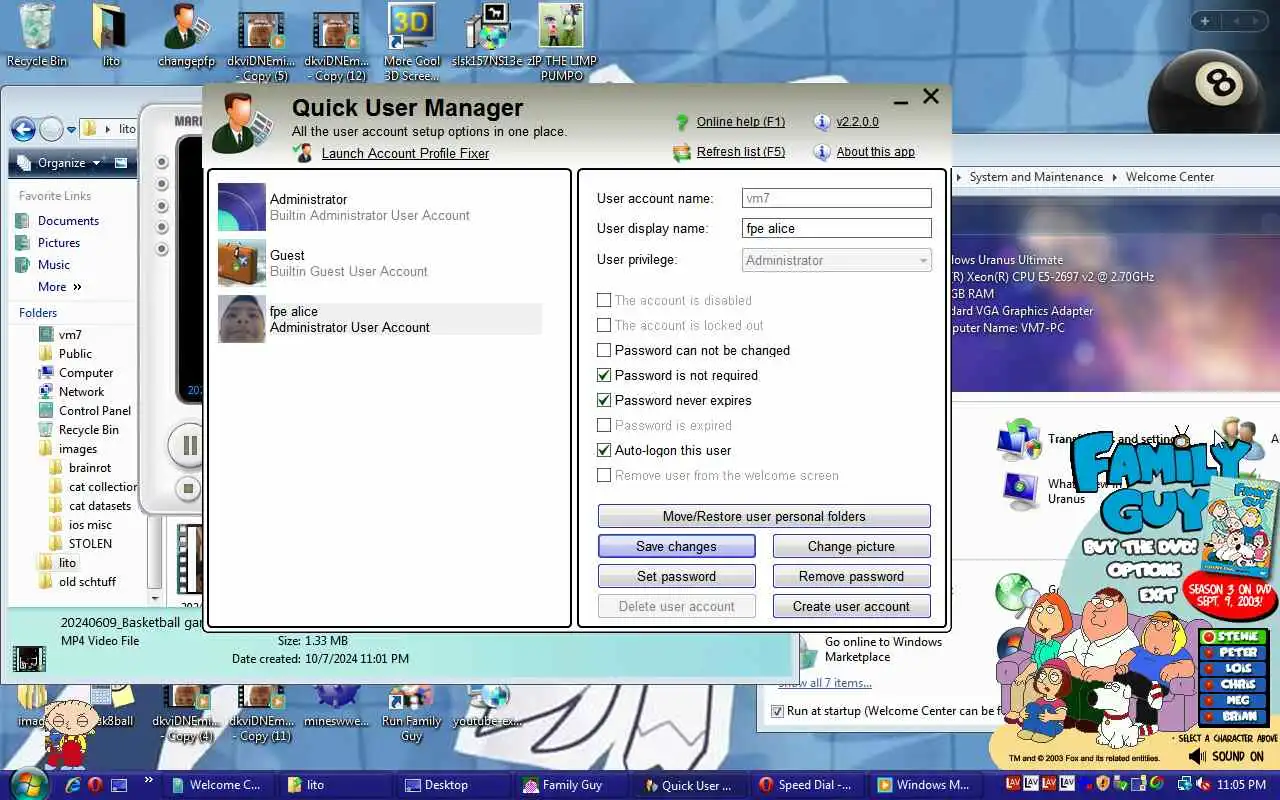
Task: Switch to the Welcome Center taskbar button
Action: click(x=216, y=785)
